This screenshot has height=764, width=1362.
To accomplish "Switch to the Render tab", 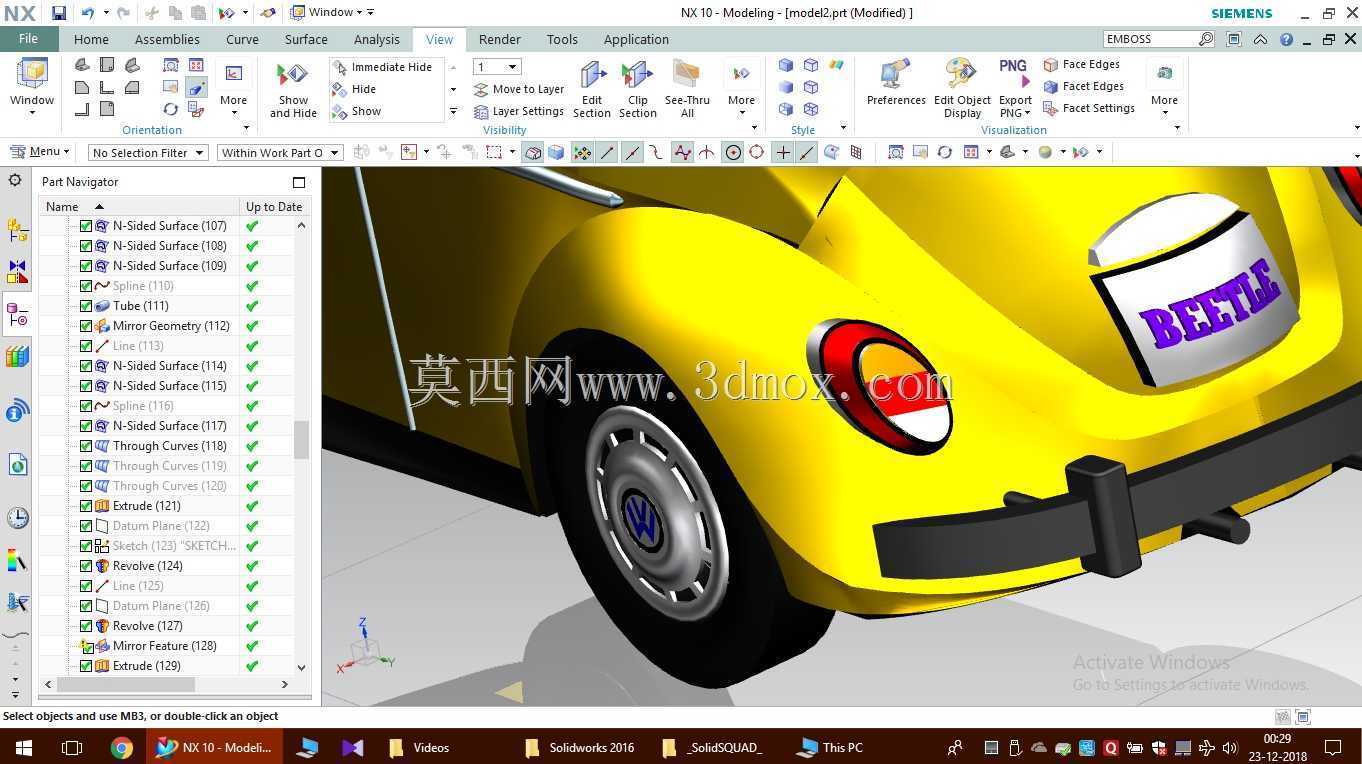I will [x=499, y=39].
